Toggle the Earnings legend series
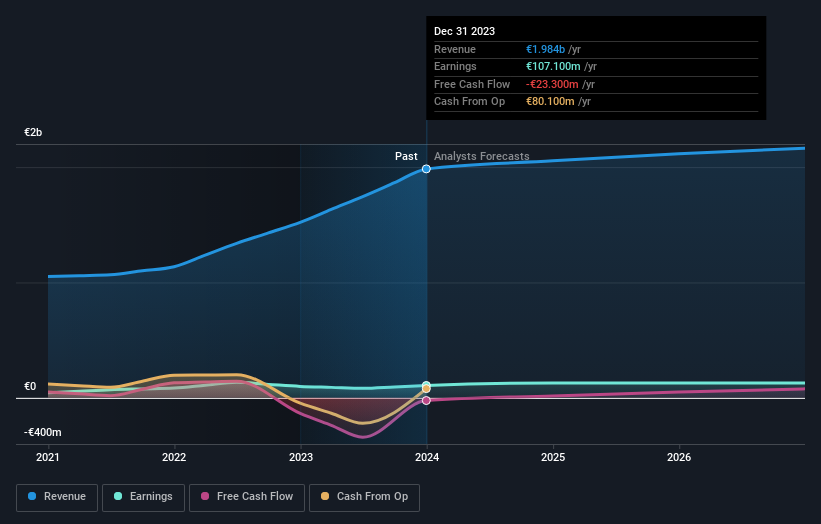This screenshot has height=524, width=821. pyautogui.click(x=143, y=497)
